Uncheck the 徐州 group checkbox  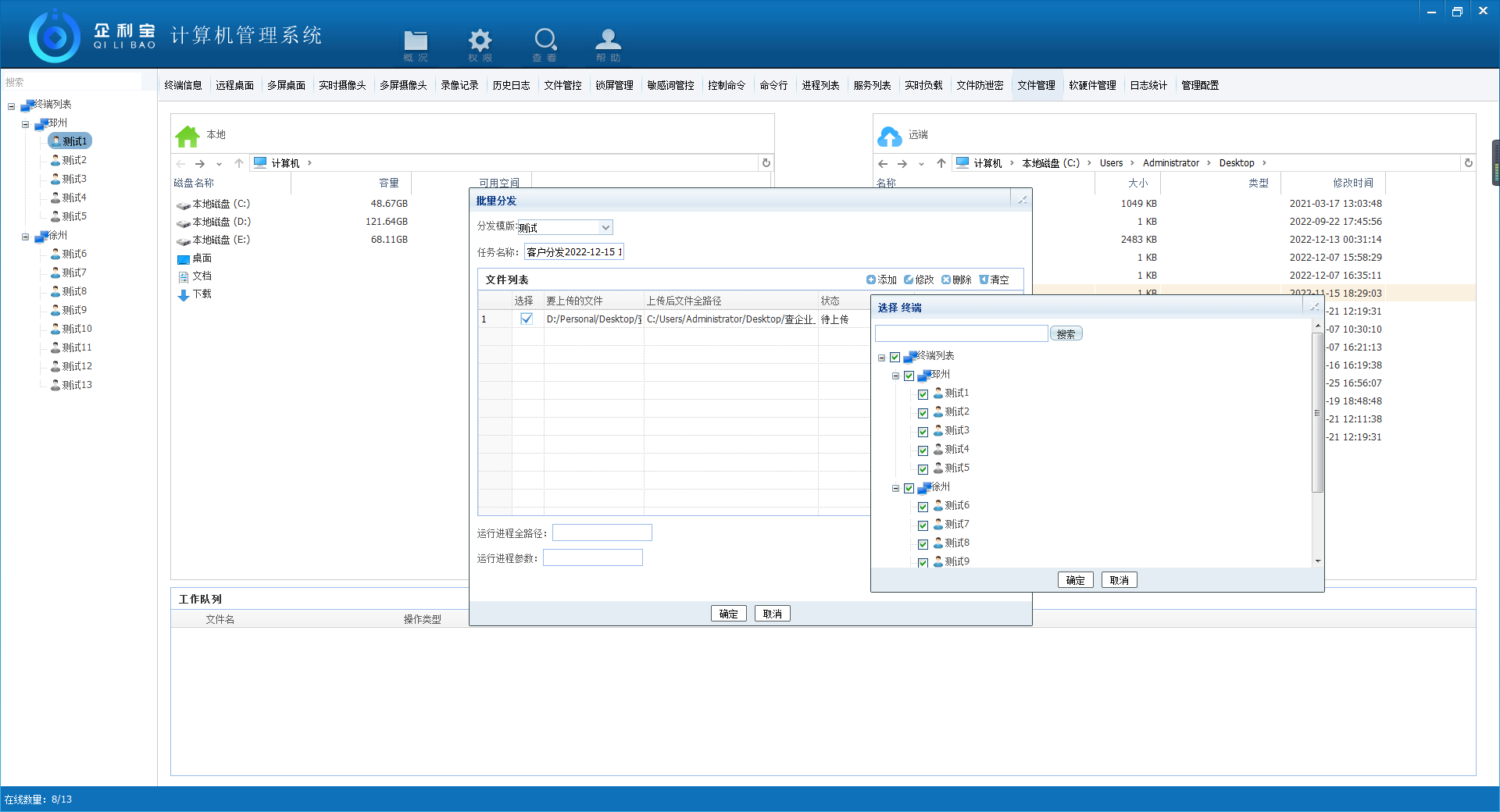pyautogui.click(x=909, y=488)
